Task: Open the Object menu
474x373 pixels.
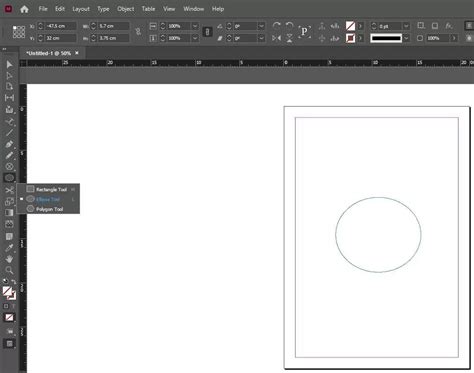Action: click(126, 9)
